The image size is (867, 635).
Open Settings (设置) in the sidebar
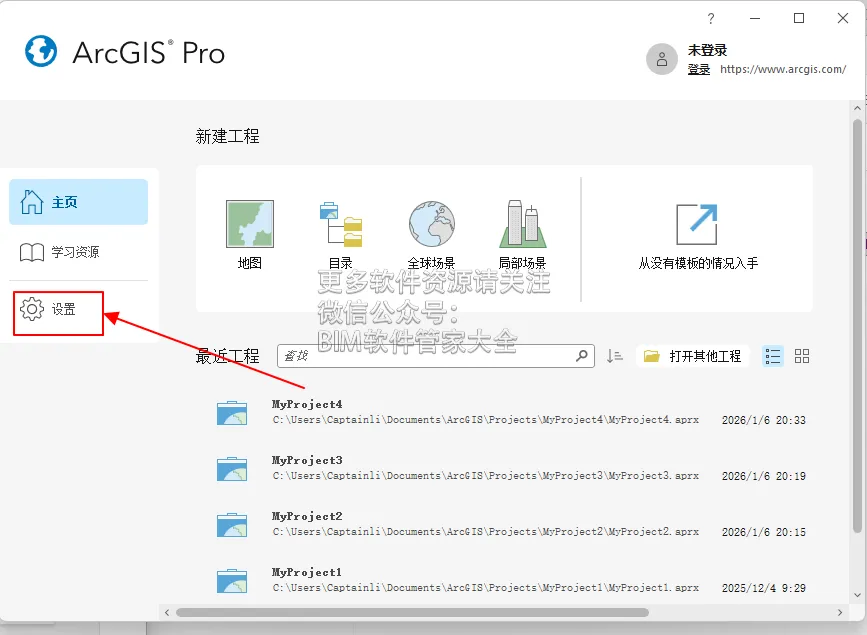point(58,309)
